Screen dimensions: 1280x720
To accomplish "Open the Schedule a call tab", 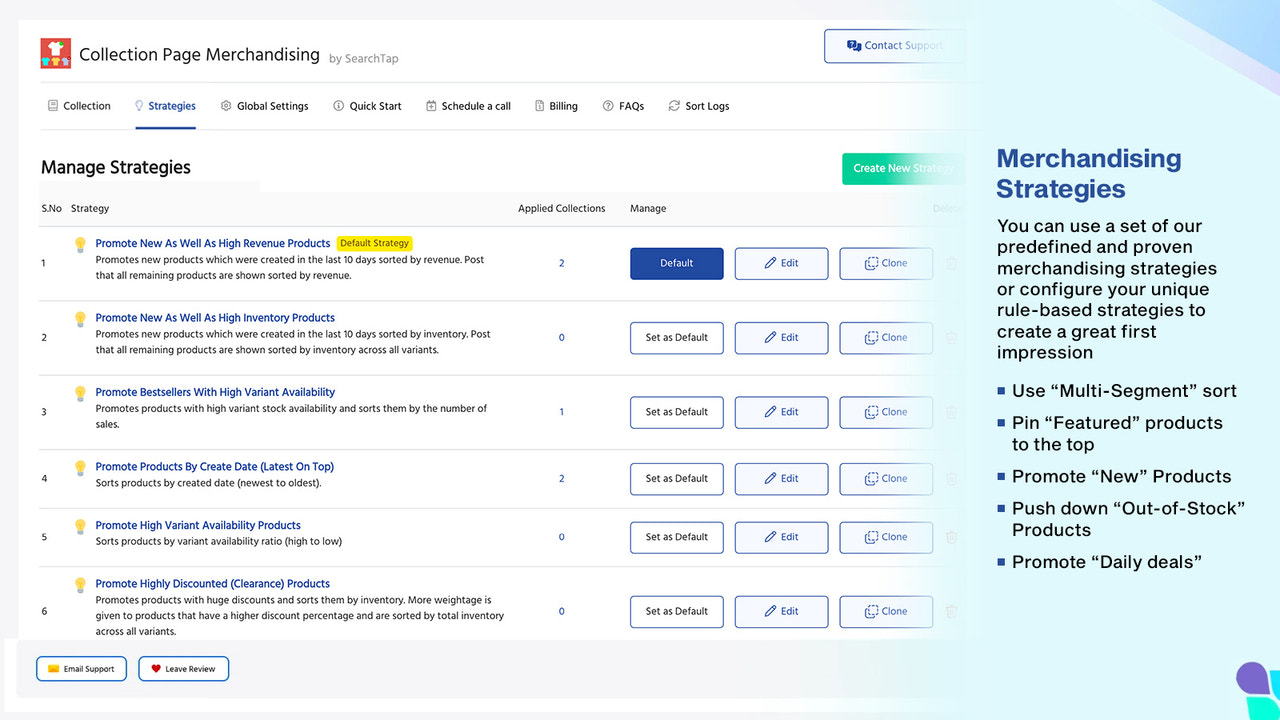I will click(x=468, y=106).
